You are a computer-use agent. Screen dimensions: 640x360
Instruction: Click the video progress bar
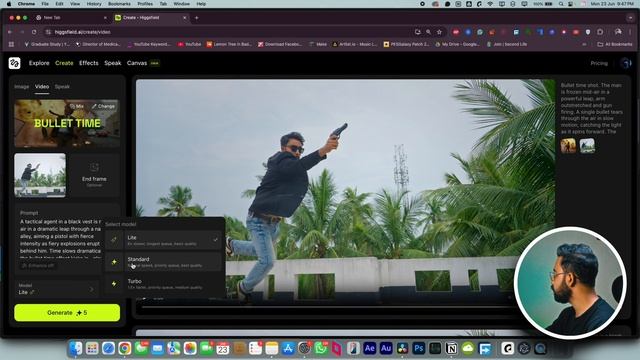coord(327,307)
